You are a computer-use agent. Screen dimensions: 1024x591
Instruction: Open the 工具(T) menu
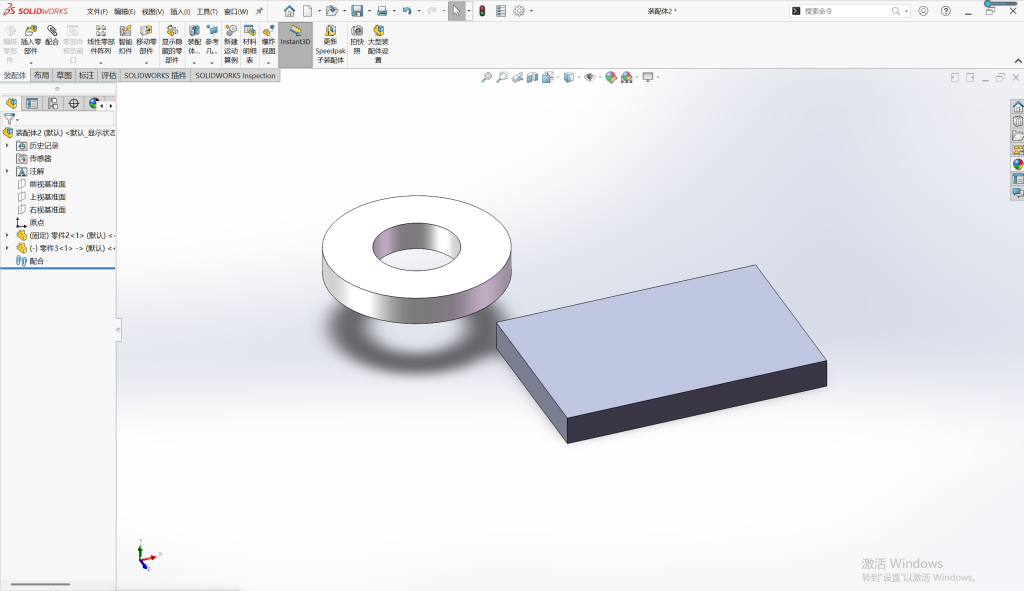(207, 12)
